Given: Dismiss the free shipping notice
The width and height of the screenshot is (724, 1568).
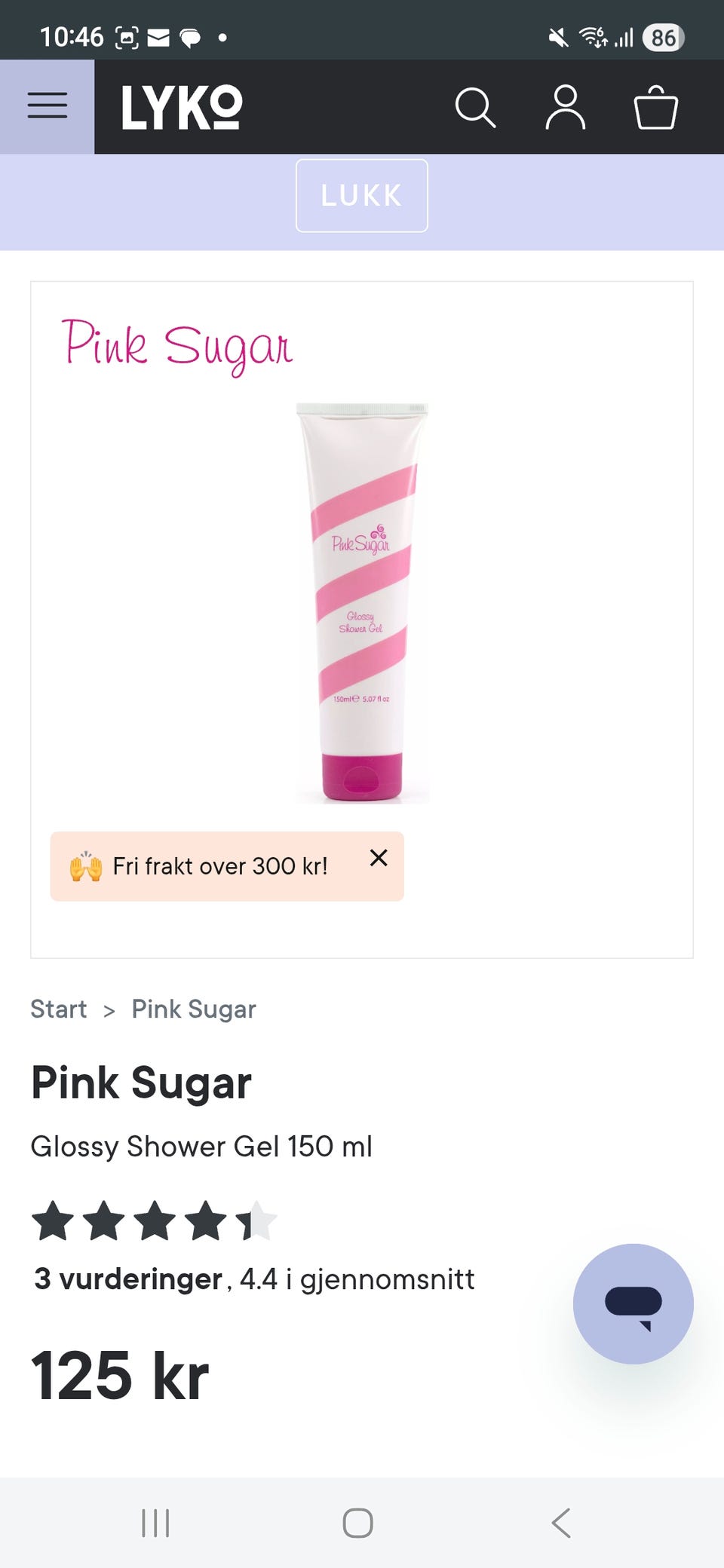Looking at the screenshot, I should (379, 858).
